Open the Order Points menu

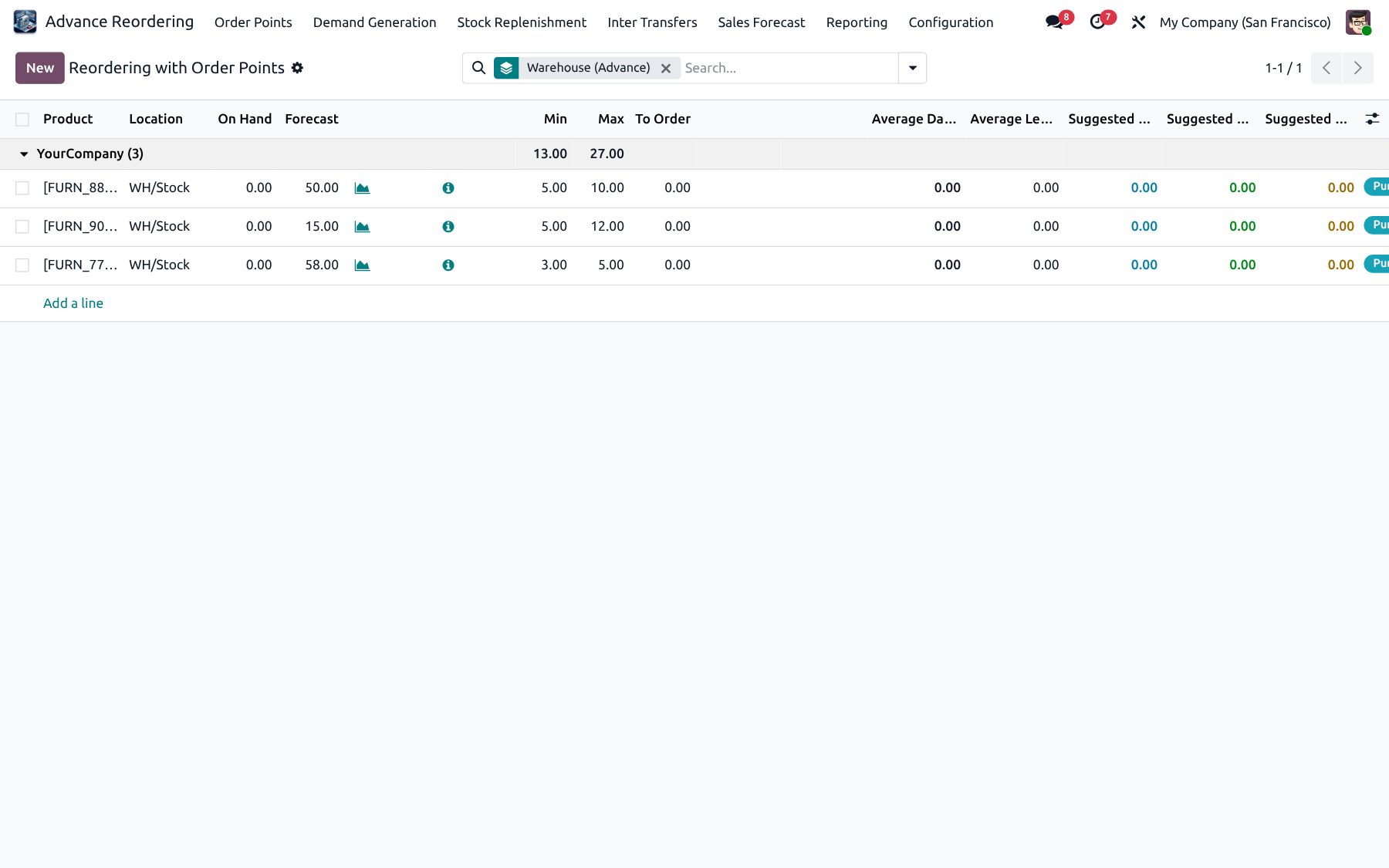[x=253, y=22]
